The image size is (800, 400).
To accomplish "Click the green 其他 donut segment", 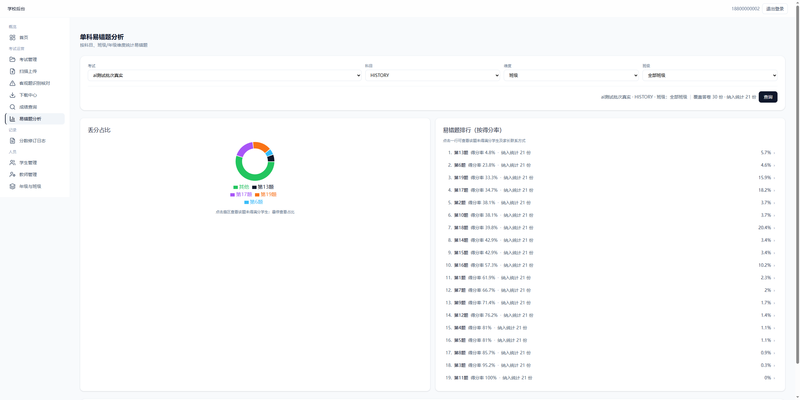I will [x=251, y=176].
